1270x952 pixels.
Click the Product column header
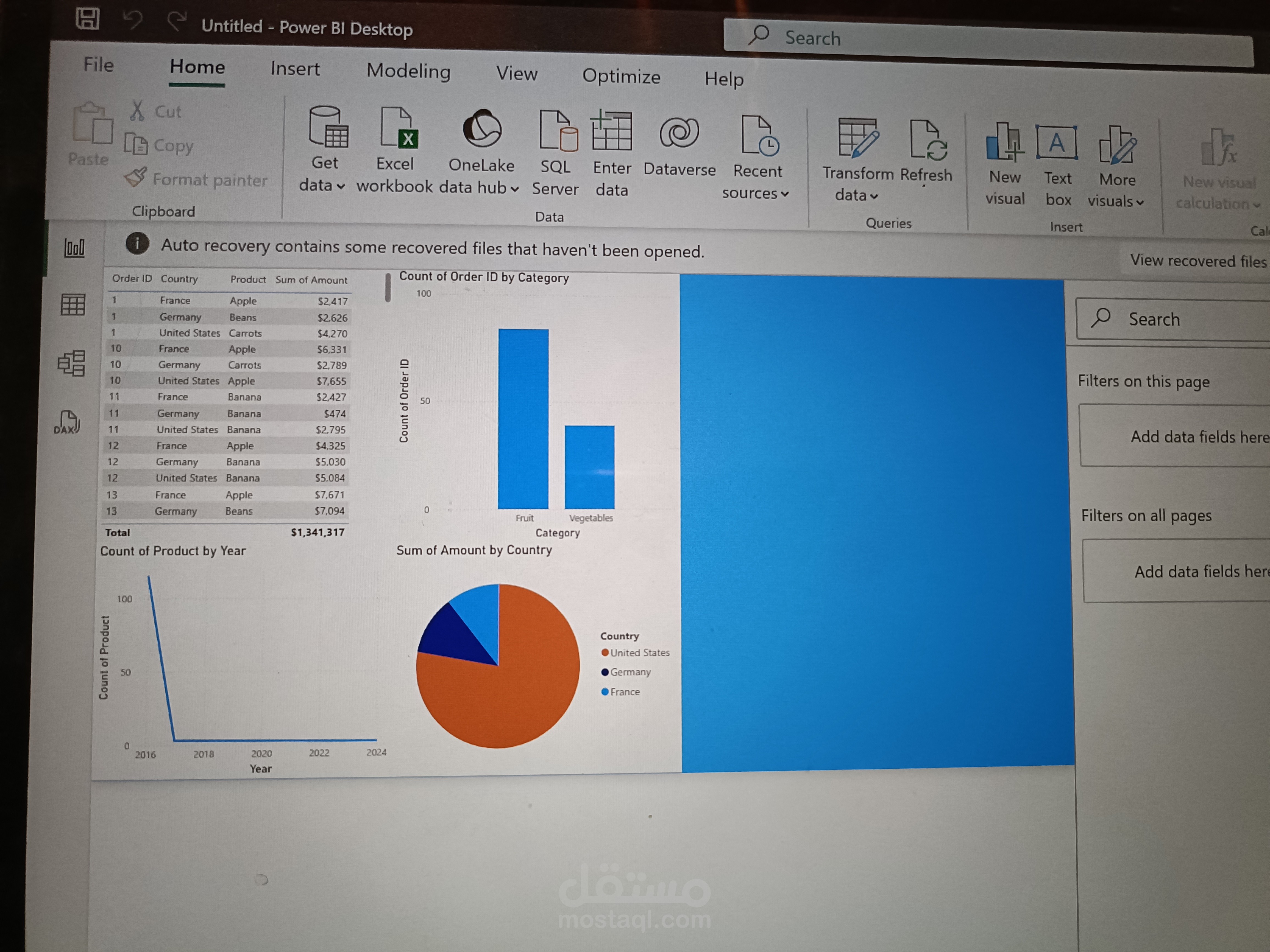pyautogui.click(x=248, y=279)
